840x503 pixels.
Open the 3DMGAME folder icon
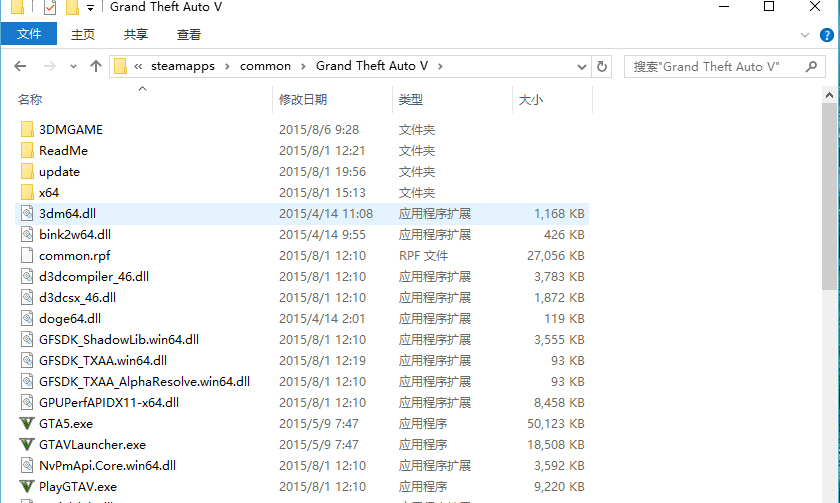[27, 130]
